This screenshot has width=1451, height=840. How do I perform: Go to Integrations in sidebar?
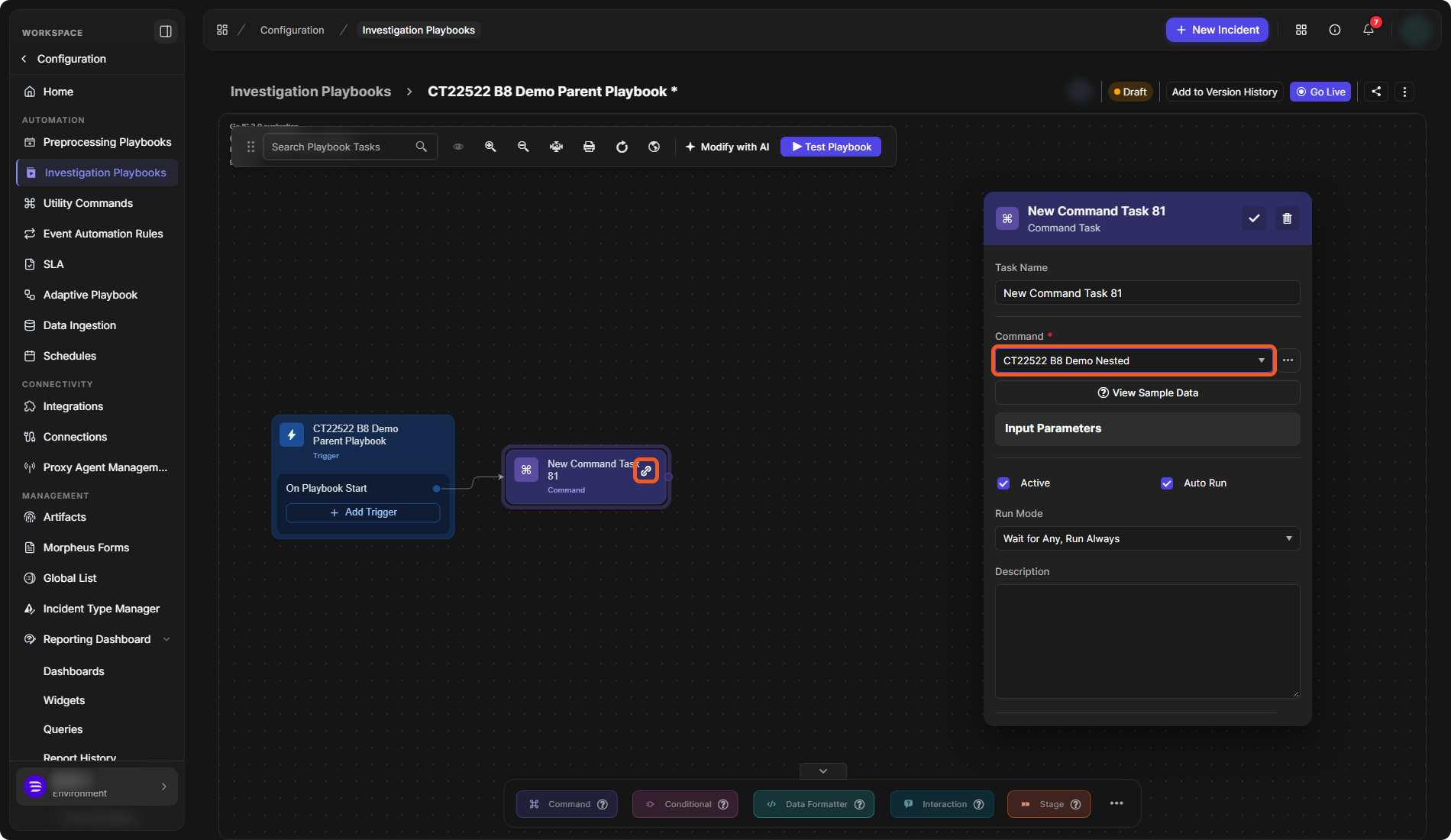click(96, 406)
